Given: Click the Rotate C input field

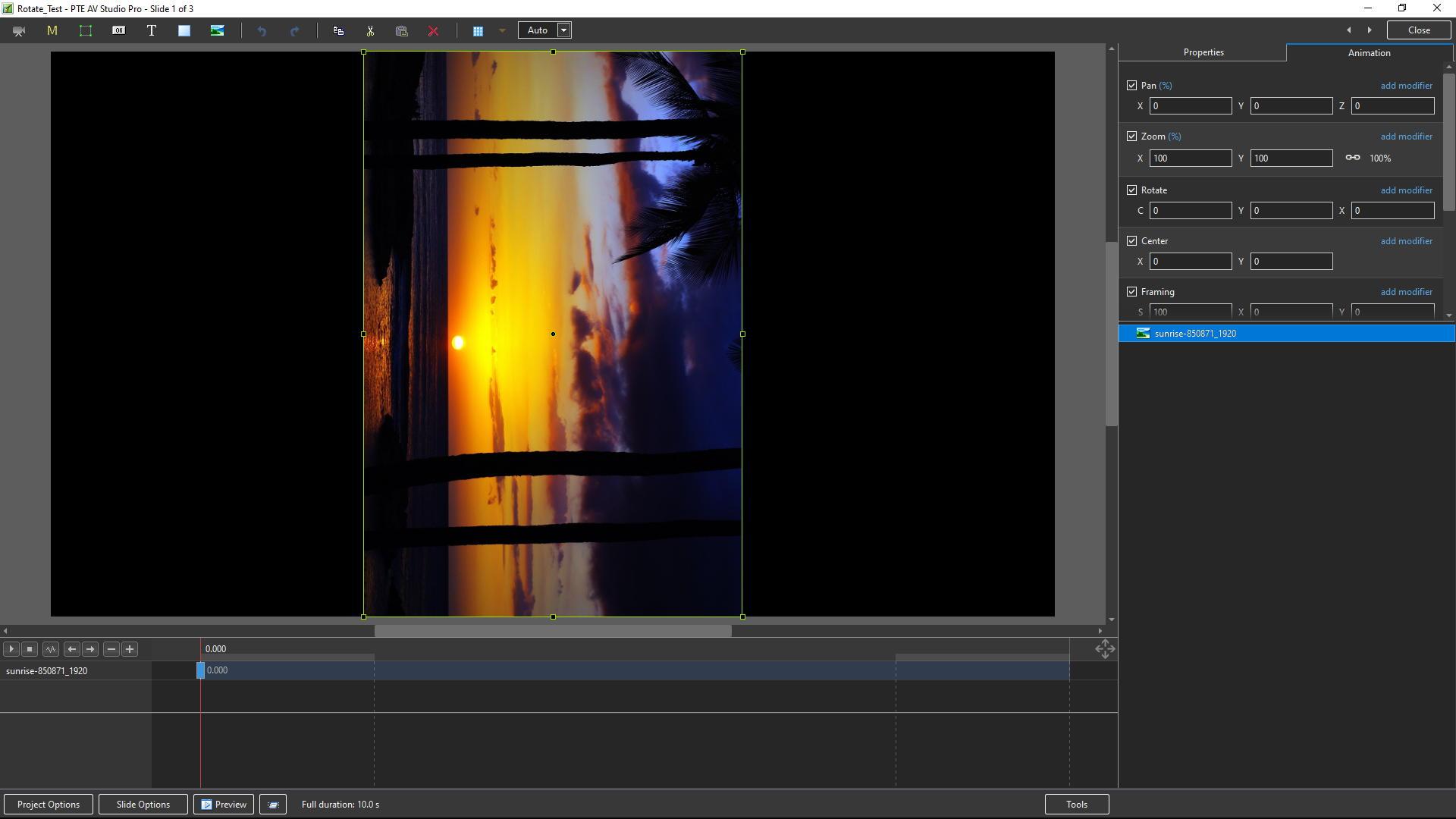Looking at the screenshot, I should [x=1190, y=211].
